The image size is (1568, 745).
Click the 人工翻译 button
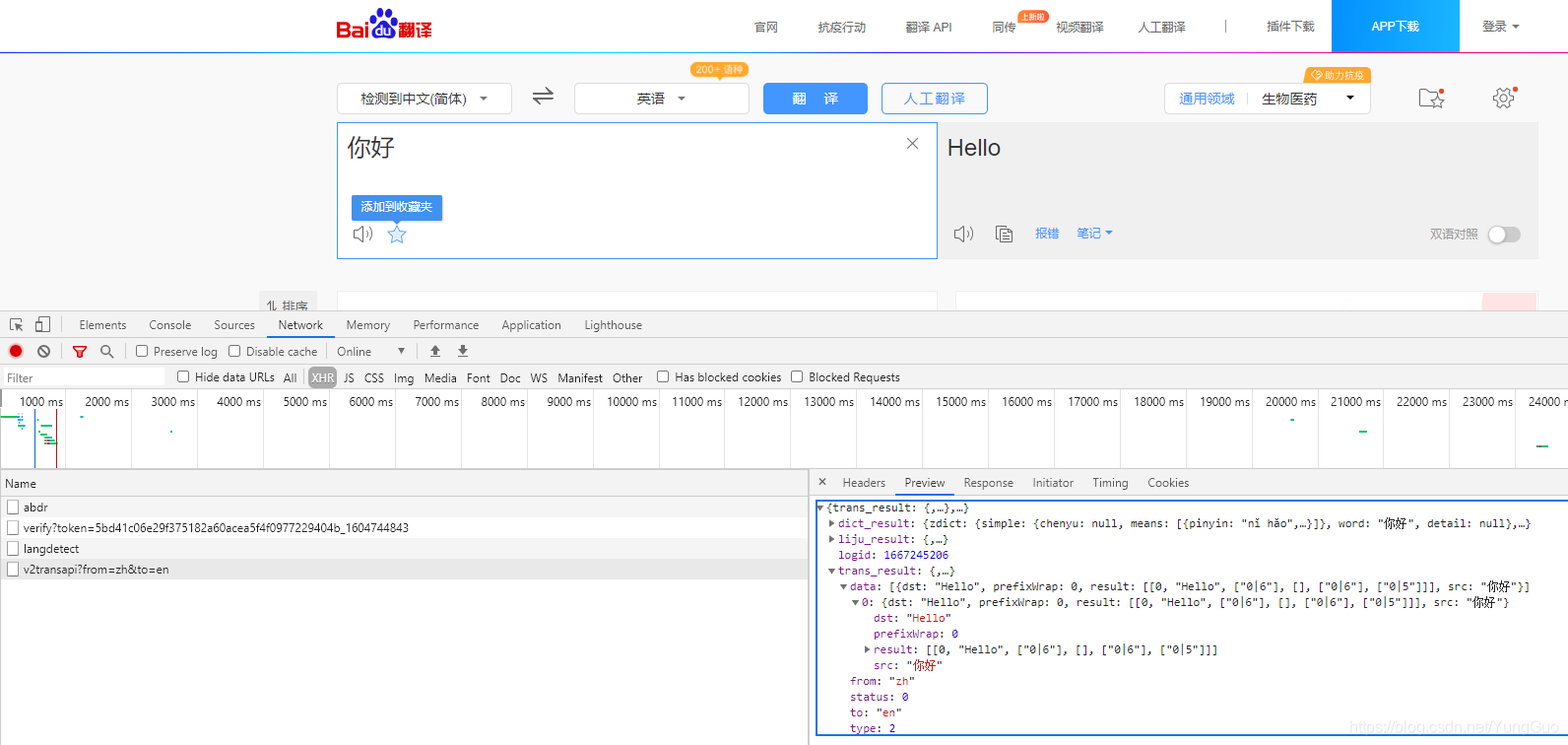click(935, 99)
